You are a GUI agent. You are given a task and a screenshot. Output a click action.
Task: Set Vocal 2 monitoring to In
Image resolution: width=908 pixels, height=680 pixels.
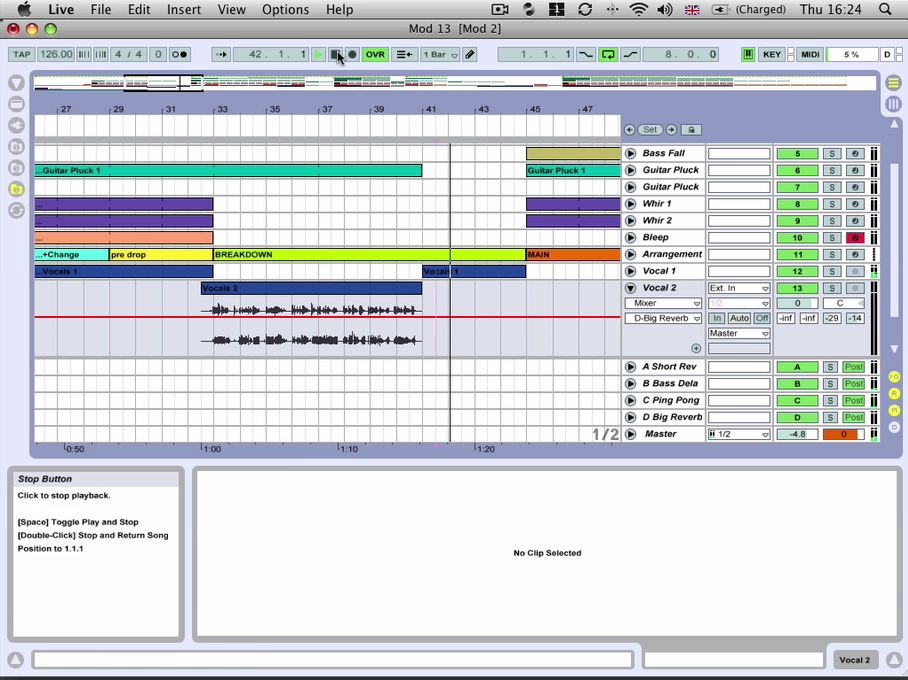click(717, 318)
